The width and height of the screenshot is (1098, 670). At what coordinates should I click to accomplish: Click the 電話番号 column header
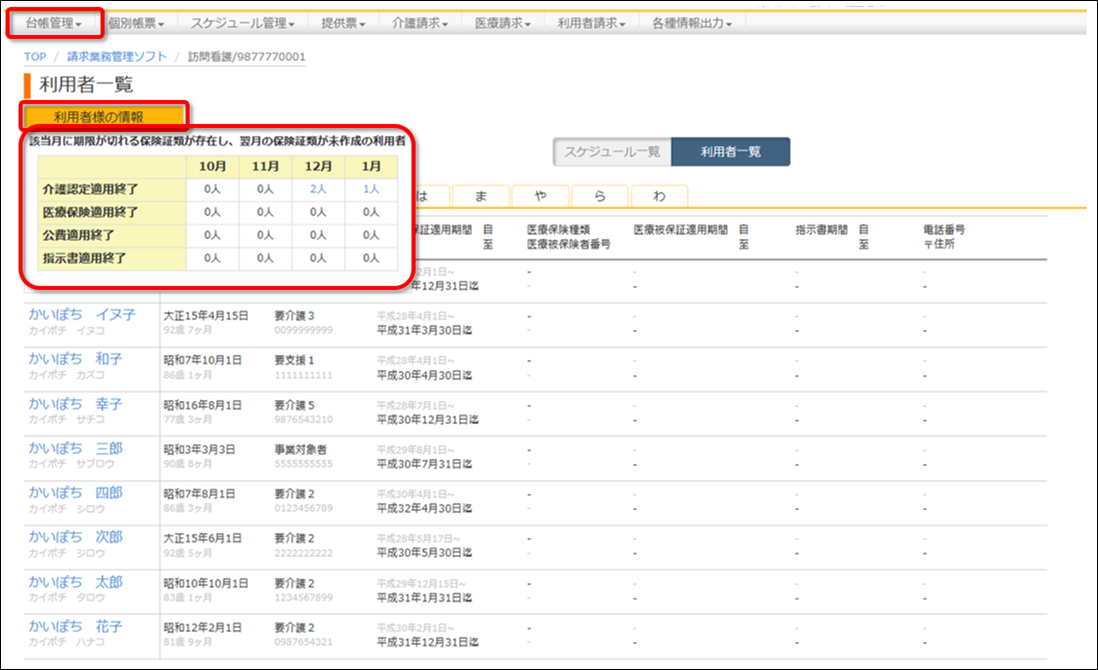944,230
